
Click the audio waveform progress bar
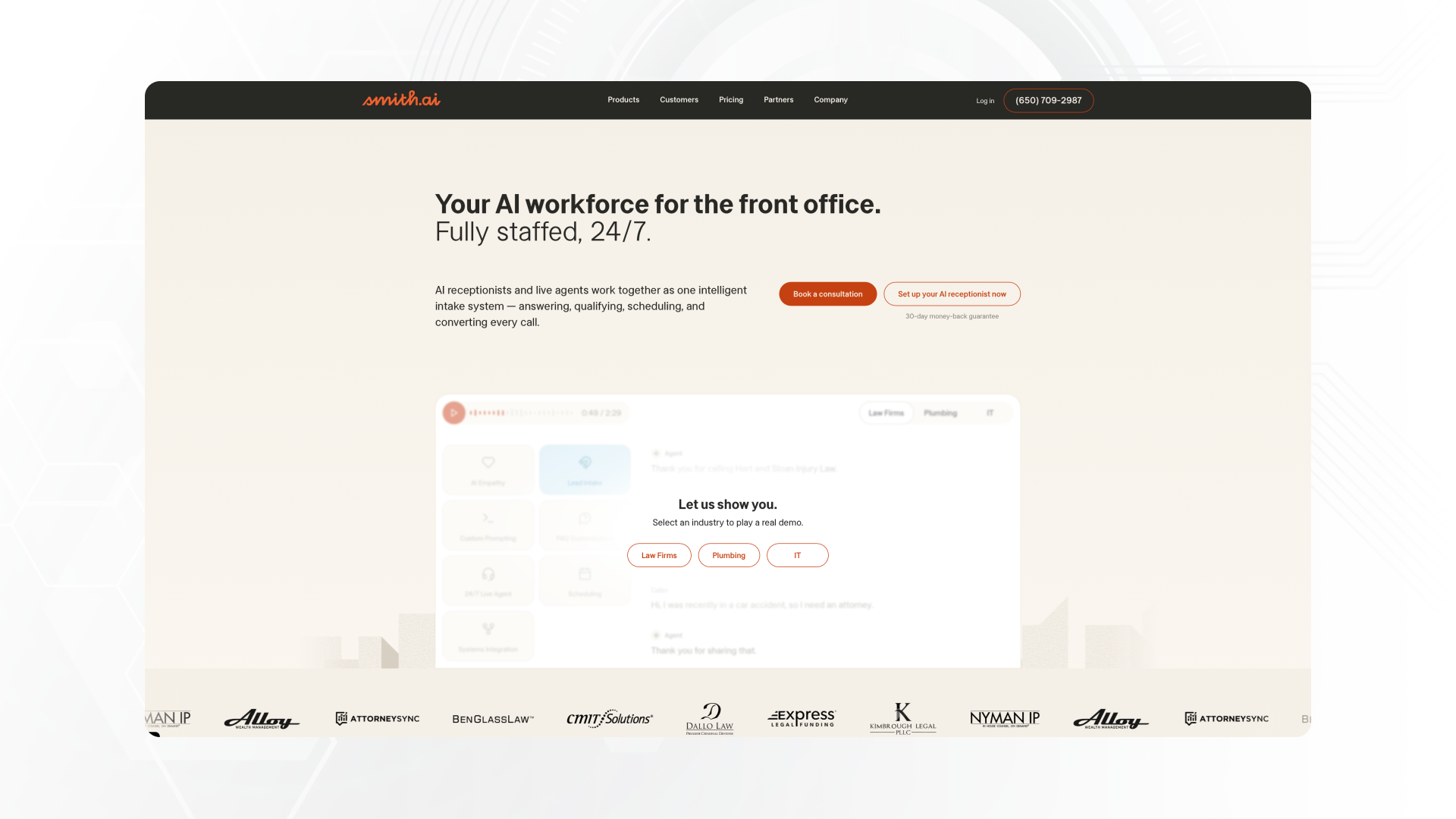[522, 413]
